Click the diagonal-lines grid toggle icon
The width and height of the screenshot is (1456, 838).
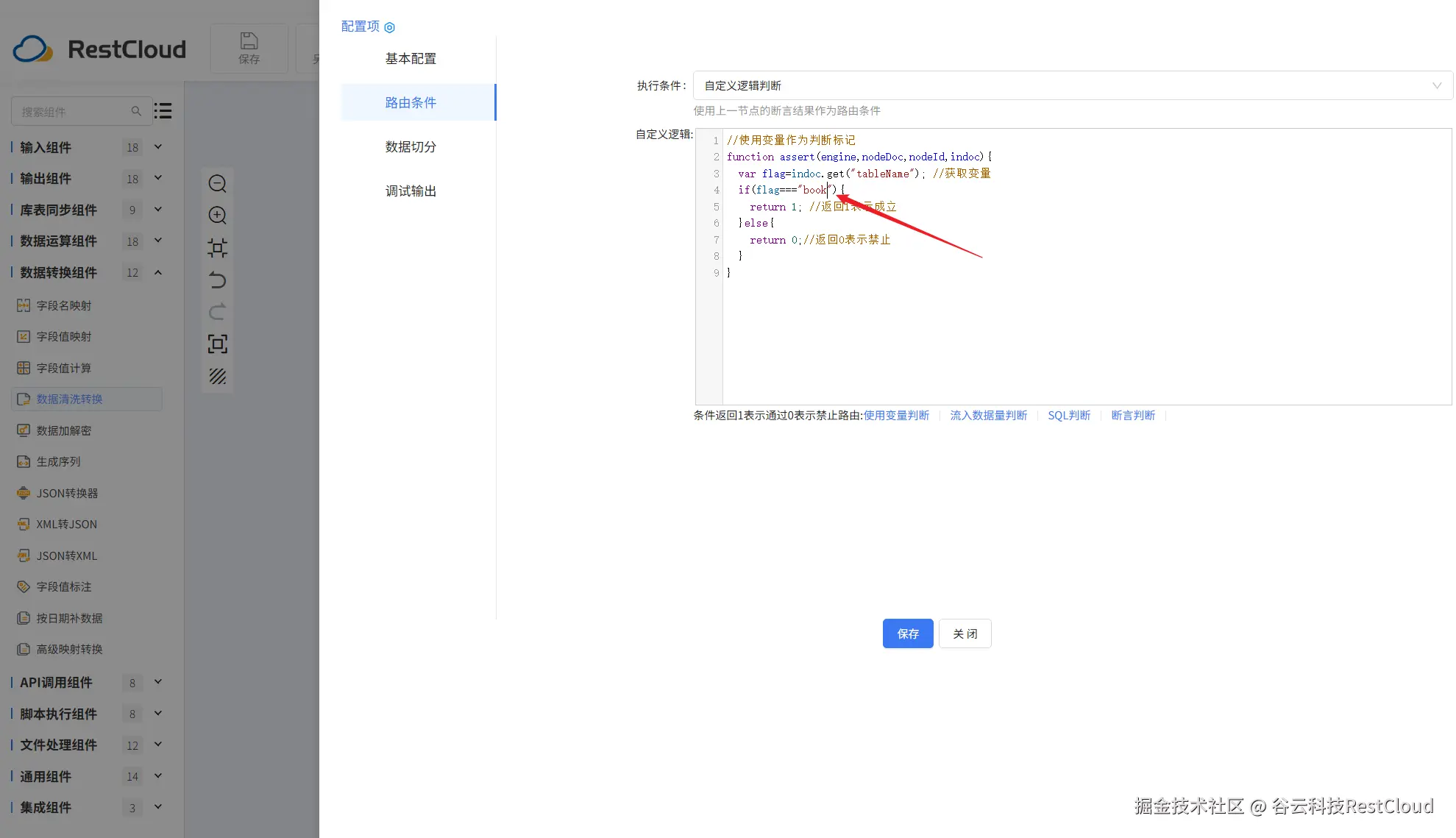[217, 376]
